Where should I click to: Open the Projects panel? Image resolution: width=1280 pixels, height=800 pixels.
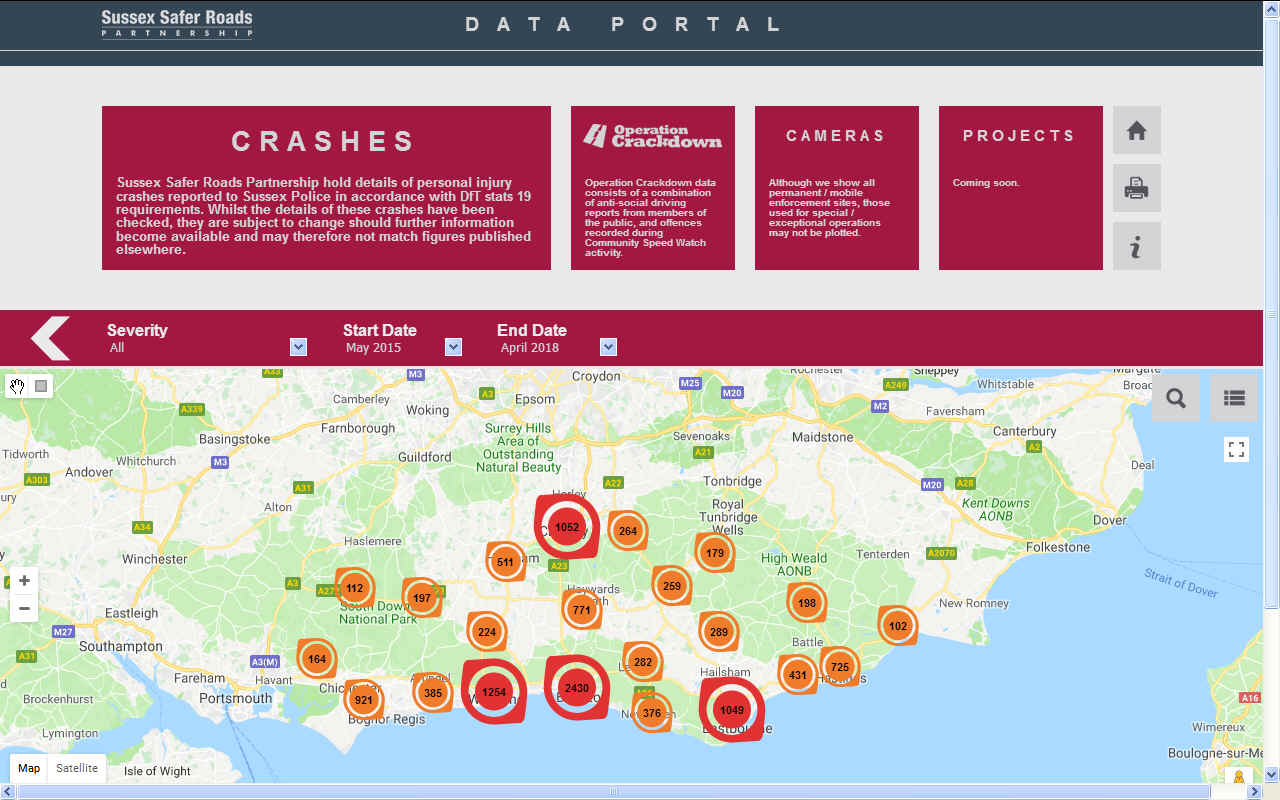point(1021,188)
